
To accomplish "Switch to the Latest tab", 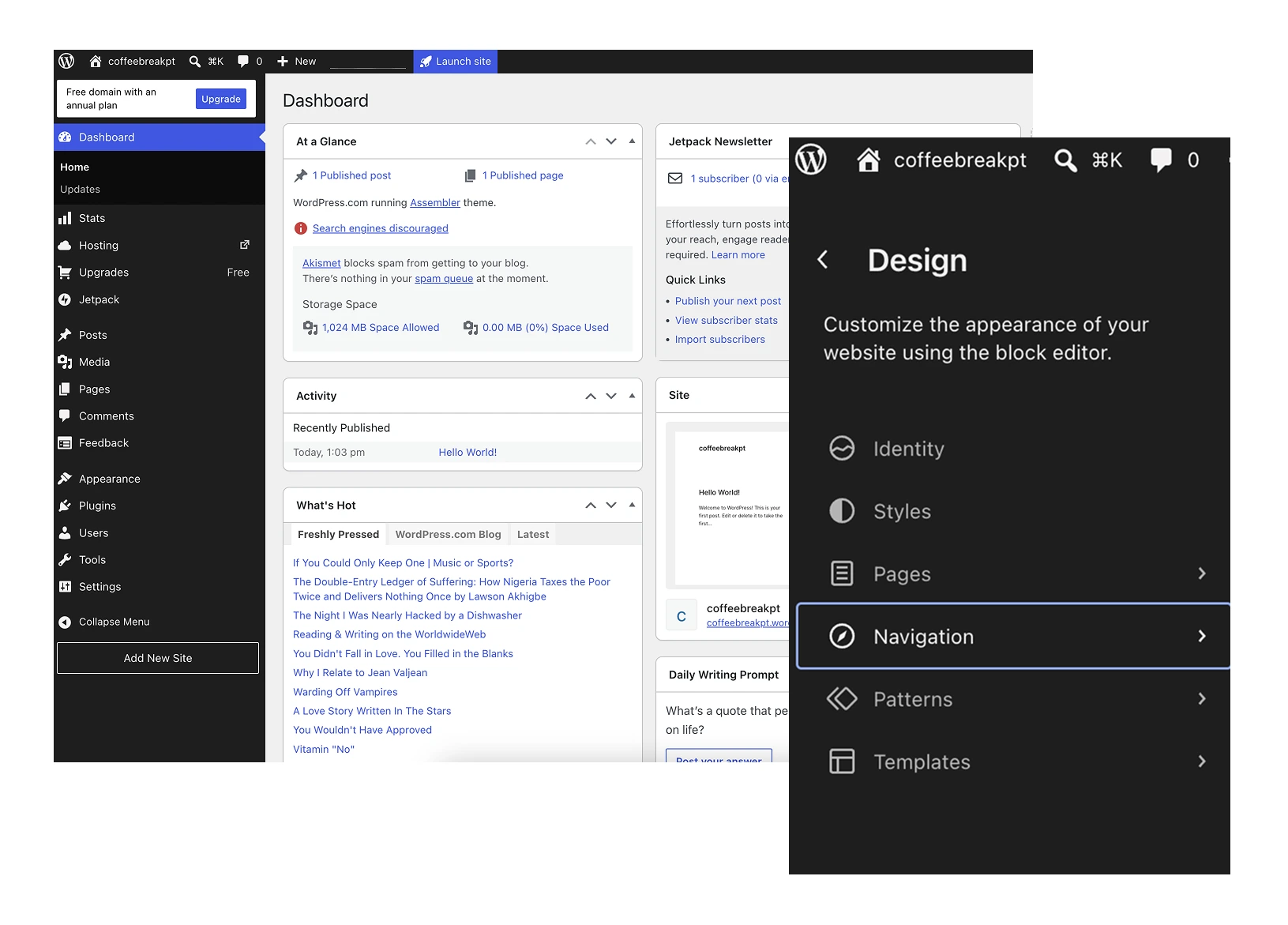I will 533,534.
